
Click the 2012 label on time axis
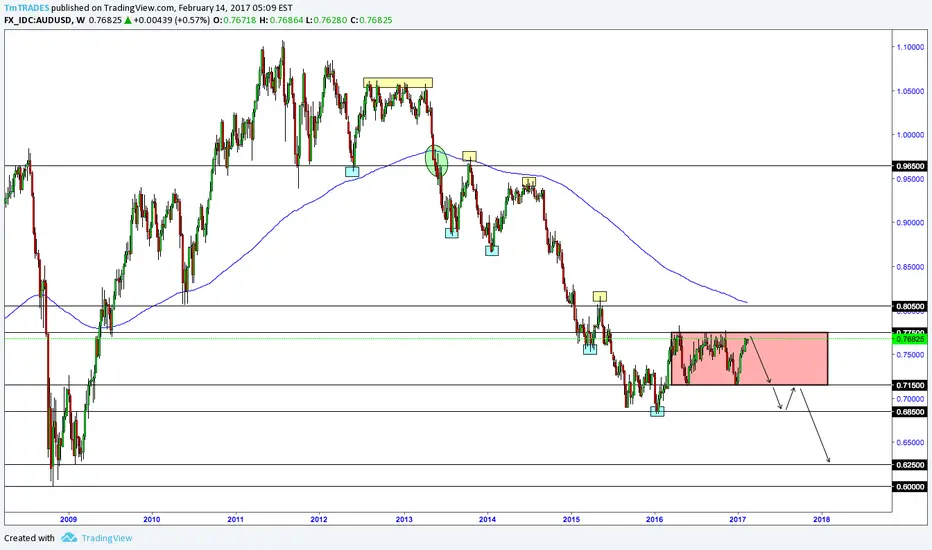pyautogui.click(x=319, y=519)
